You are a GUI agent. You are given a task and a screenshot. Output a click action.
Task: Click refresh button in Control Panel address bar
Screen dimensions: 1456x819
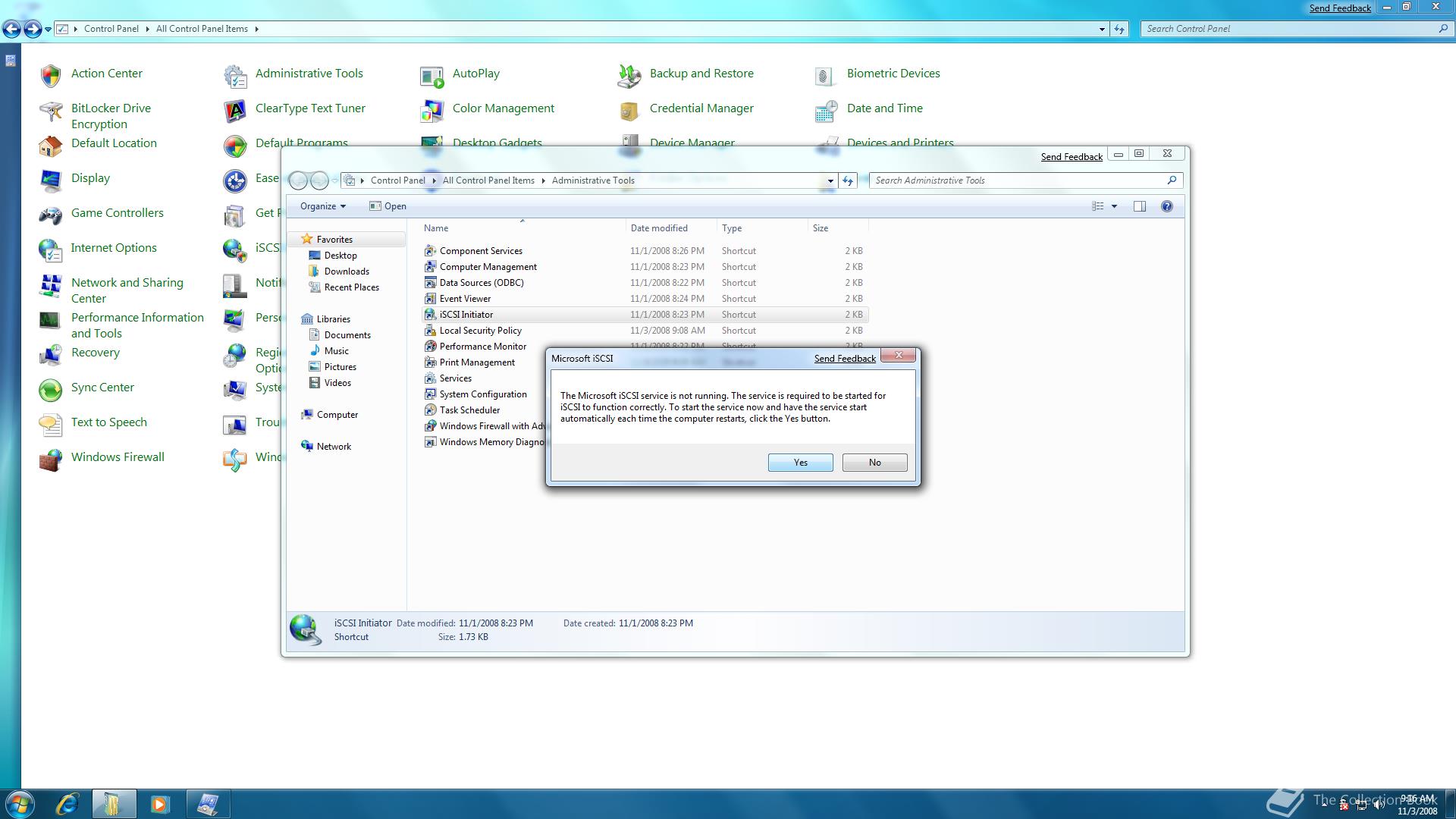click(1119, 29)
